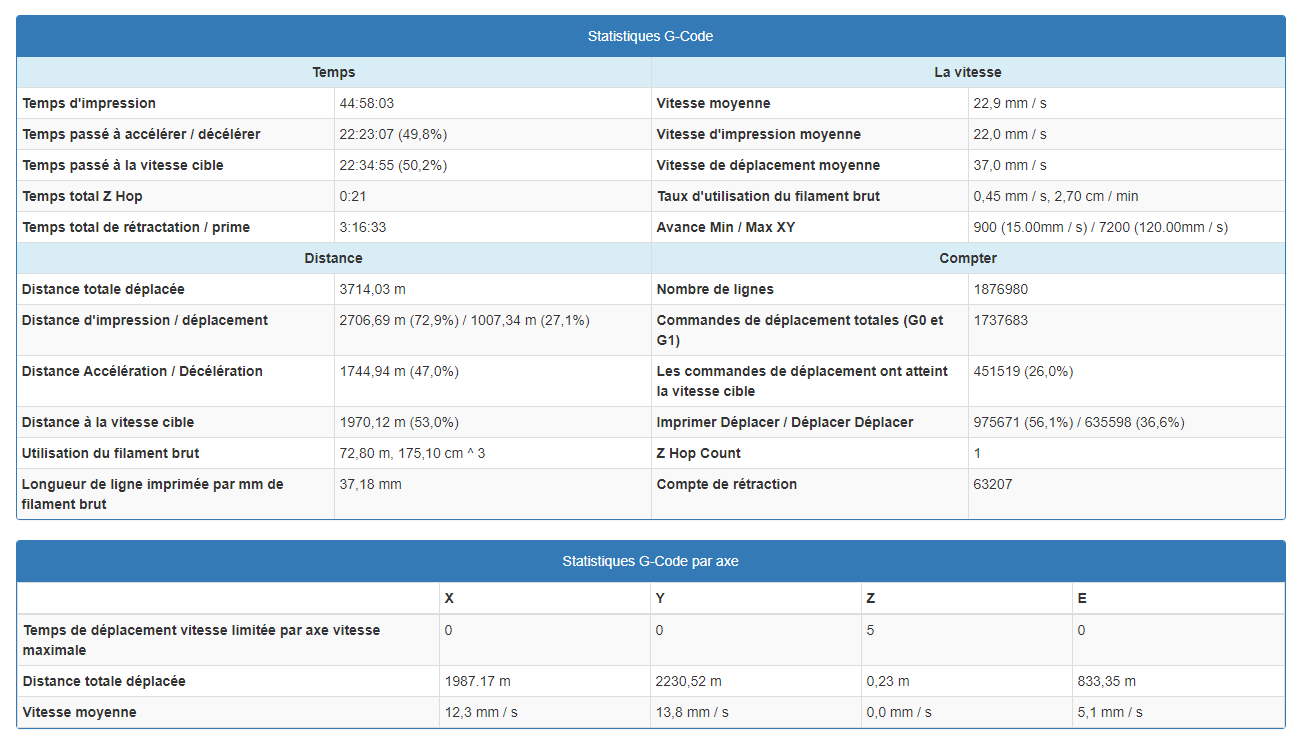Click the Y distance value 2230,52 m

pos(688,681)
